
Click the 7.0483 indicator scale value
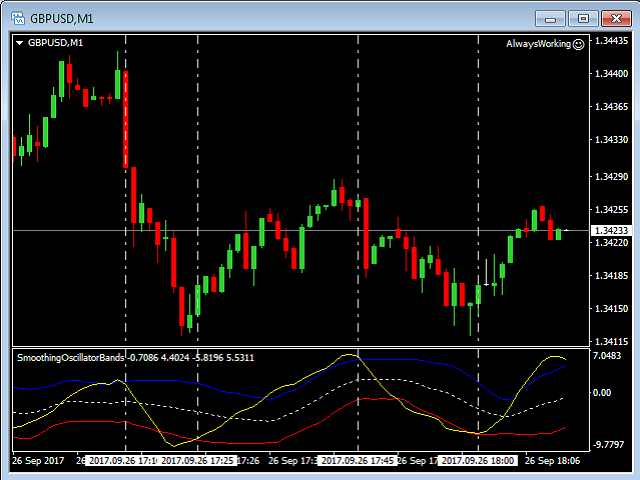pos(608,356)
